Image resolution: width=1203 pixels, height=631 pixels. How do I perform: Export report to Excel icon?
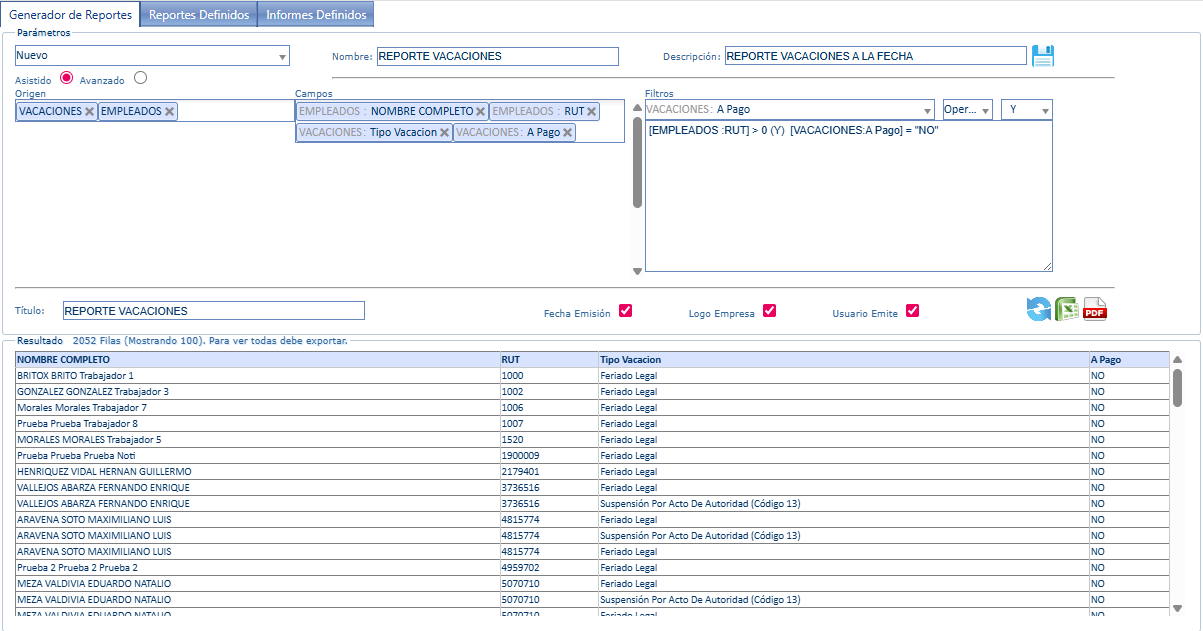1067,310
